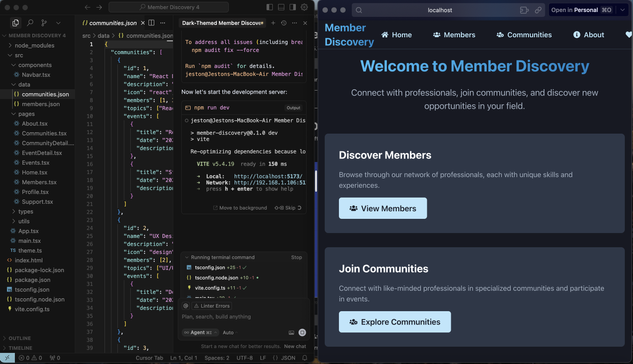Open the Agent mode dropdown
The image size is (633, 364).
[x=200, y=333]
